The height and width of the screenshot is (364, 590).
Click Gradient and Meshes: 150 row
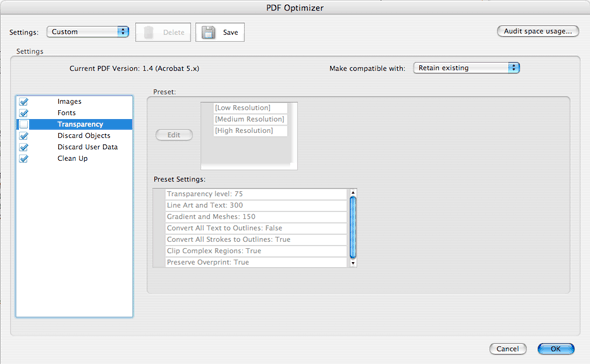tap(256, 216)
